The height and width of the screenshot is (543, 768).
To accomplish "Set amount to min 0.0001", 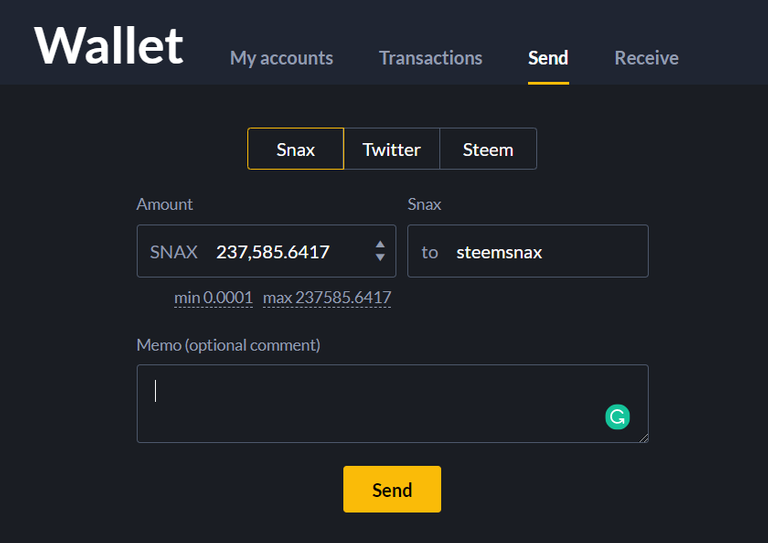I will point(214,298).
